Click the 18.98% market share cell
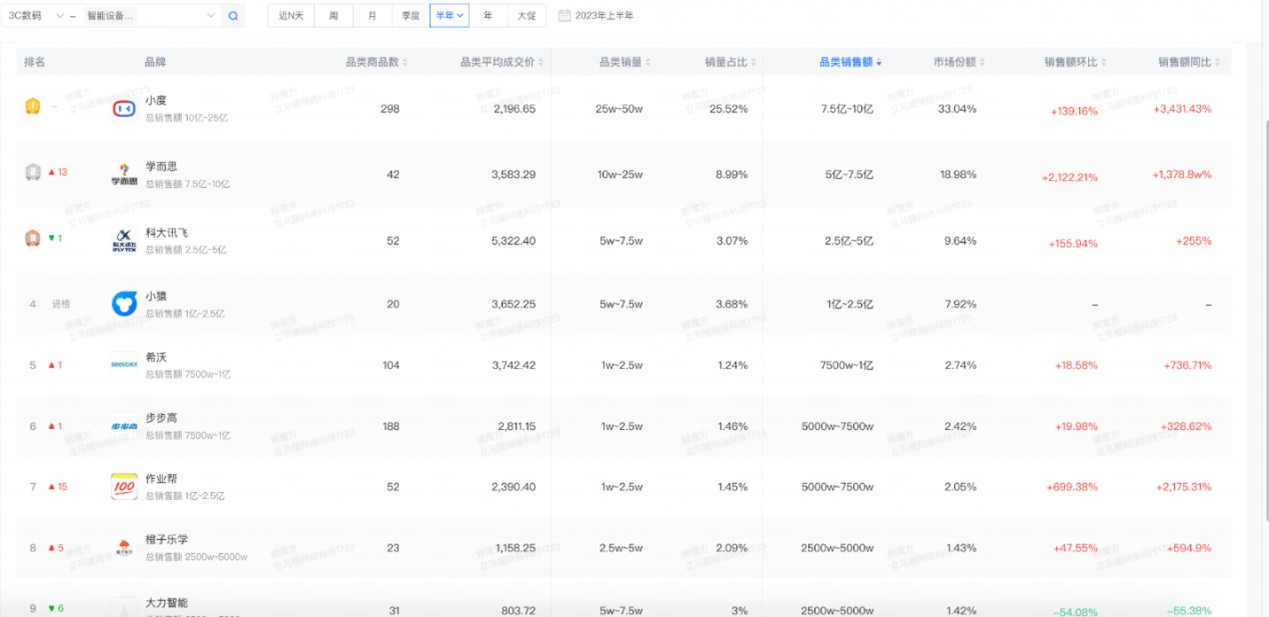The width and height of the screenshot is (1269, 617). [958, 174]
